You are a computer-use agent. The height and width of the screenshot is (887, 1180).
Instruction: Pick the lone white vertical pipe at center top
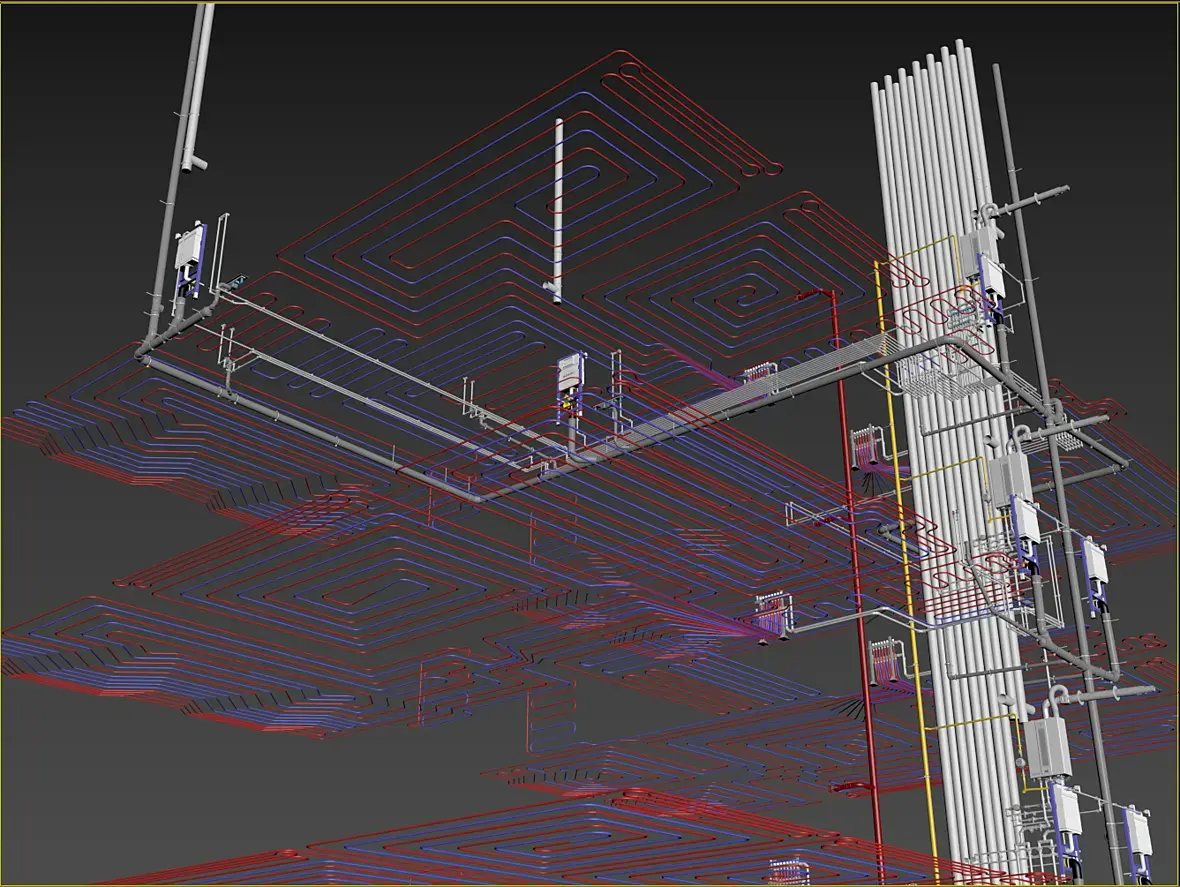pyautogui.click(x=558, y=211)
